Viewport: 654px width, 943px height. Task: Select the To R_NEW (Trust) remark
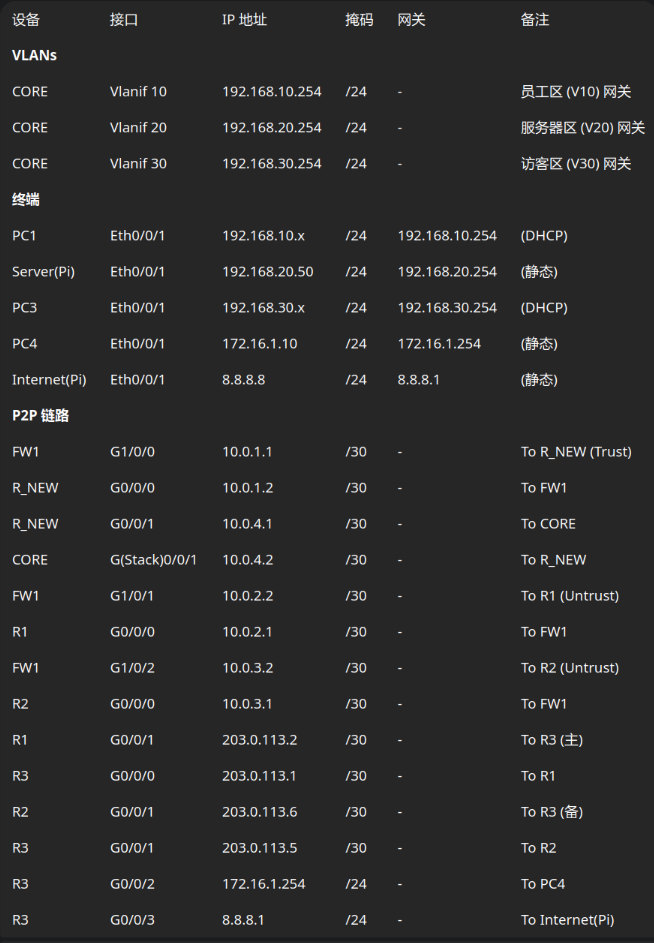[576, 452]
